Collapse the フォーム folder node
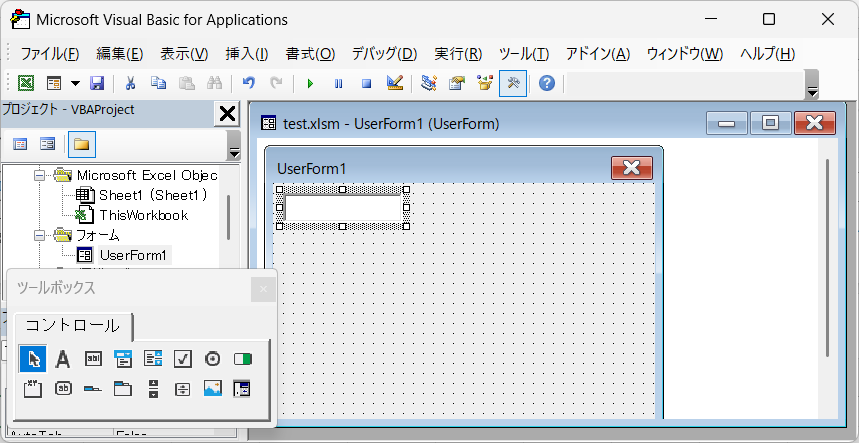The height and width of the screenshot is (443, 859). click(x=39, y=235)
